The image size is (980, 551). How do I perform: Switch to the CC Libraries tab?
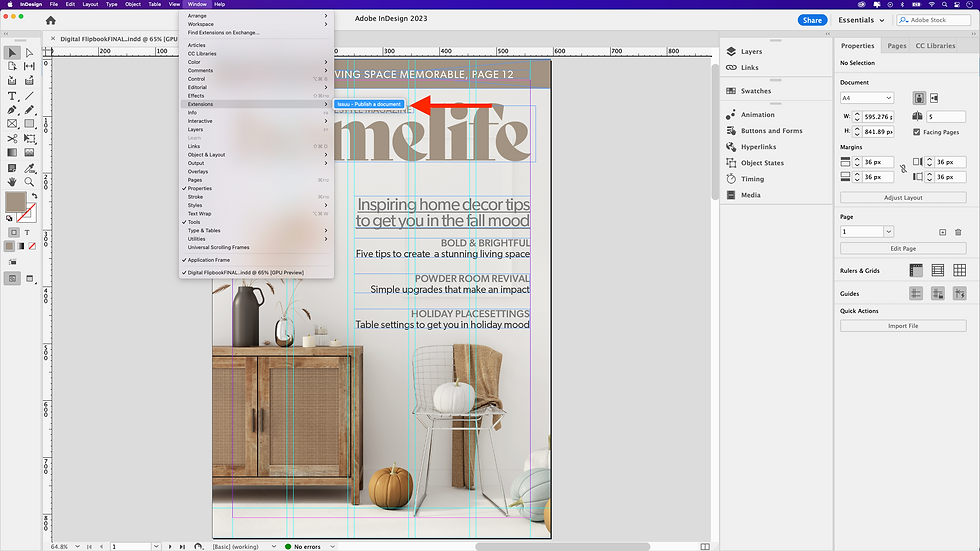pyautogui.click(x=935, y=46)
